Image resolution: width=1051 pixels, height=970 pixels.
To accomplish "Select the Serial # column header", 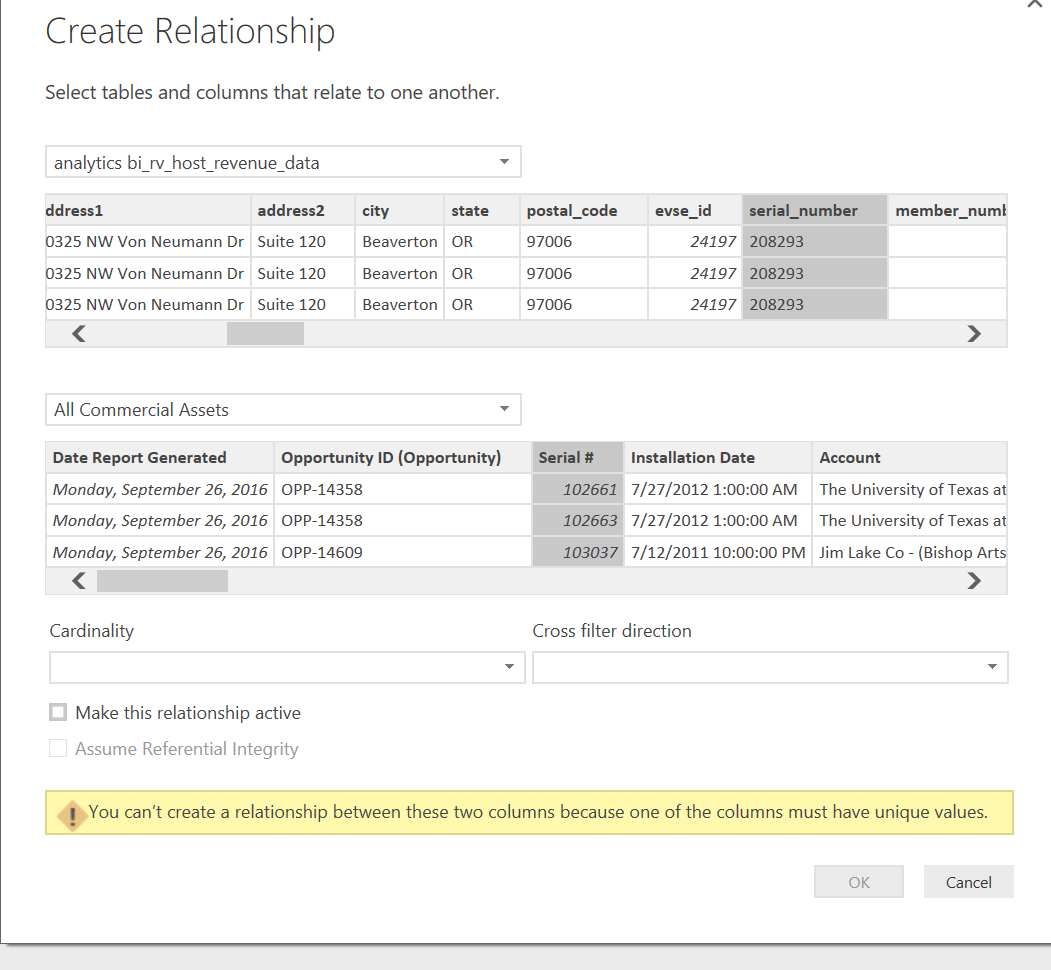I will (x=578, y=458).
